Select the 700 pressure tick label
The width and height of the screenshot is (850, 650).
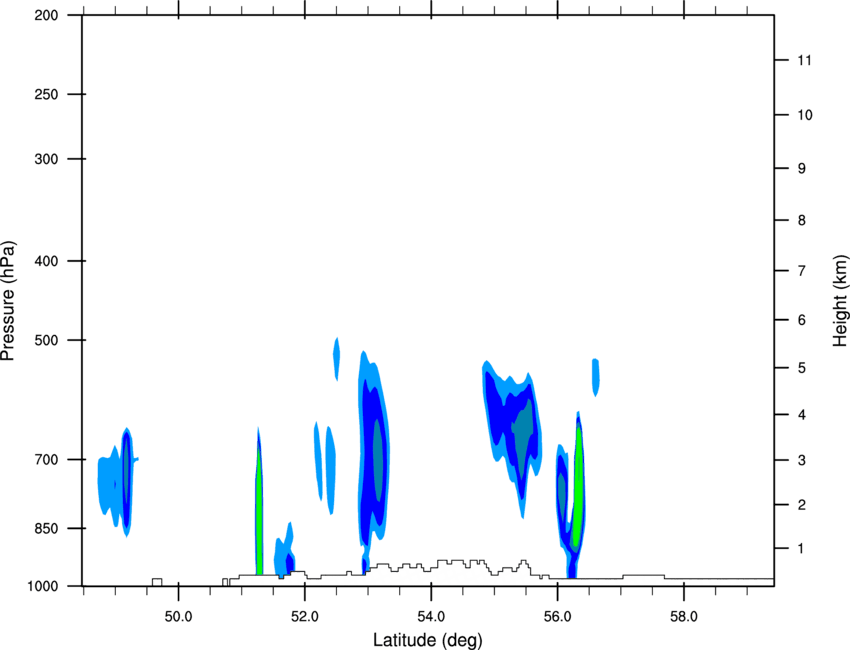(47, 460)
